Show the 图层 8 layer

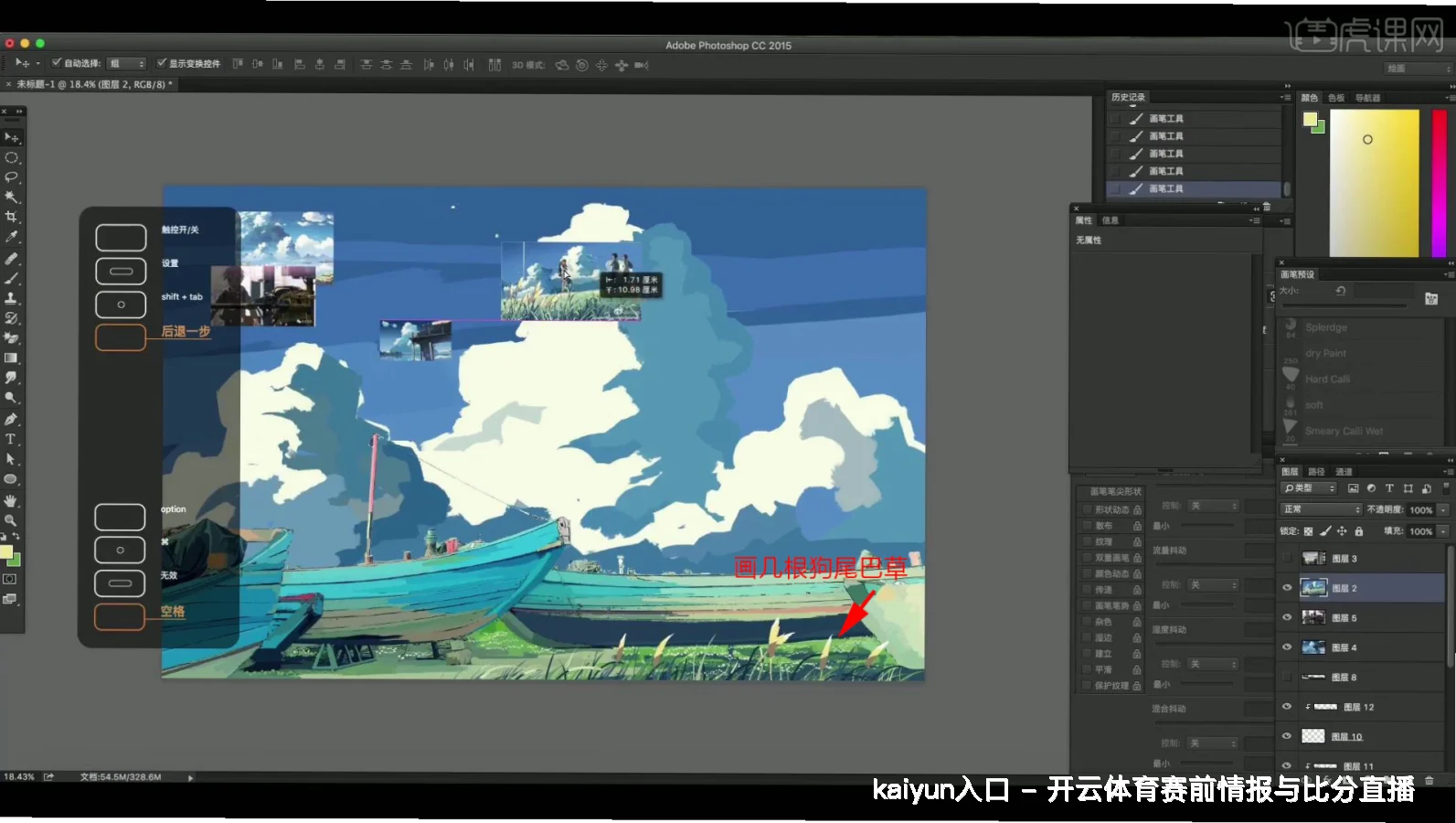coord(1287,677)
